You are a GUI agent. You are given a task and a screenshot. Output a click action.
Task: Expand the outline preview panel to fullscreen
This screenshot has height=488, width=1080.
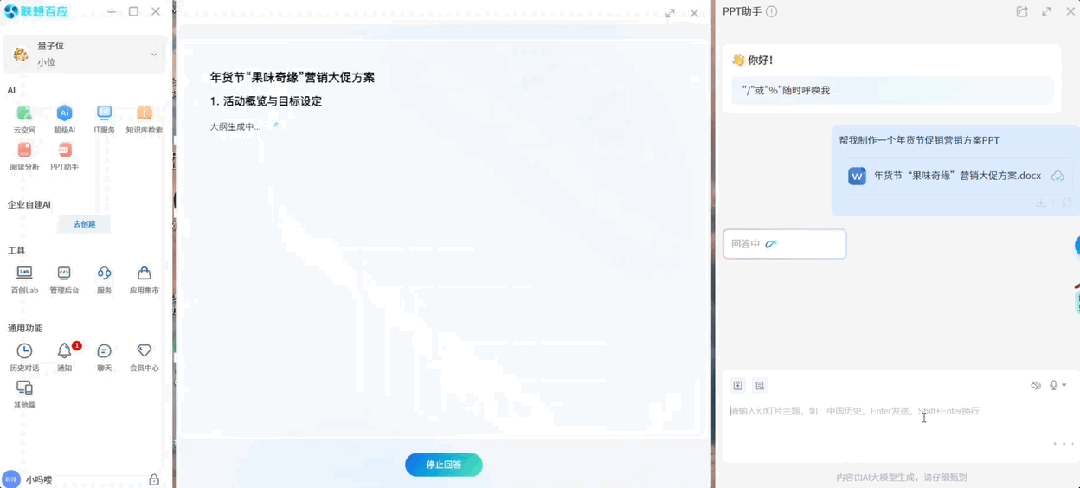tap(670, 13)
